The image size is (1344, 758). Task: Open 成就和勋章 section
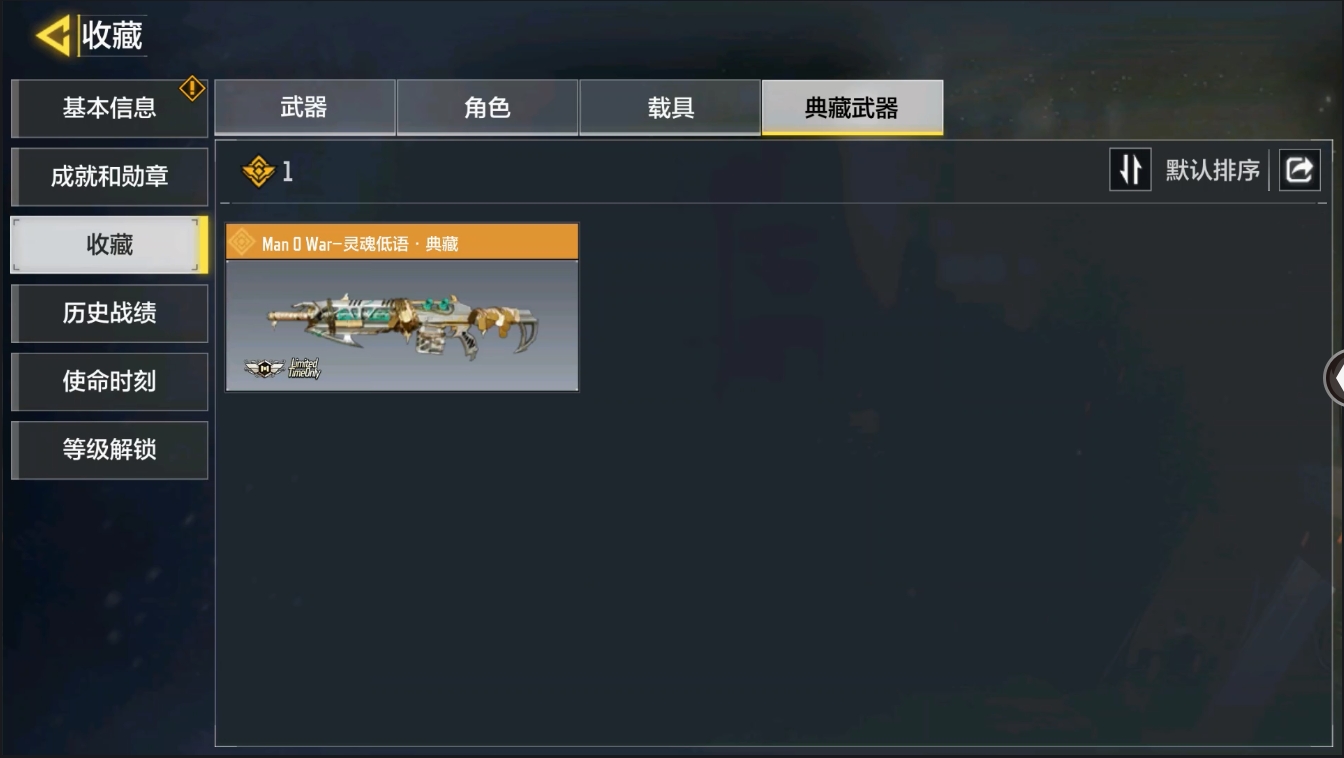pyautogui.click(x=109, y=177)
